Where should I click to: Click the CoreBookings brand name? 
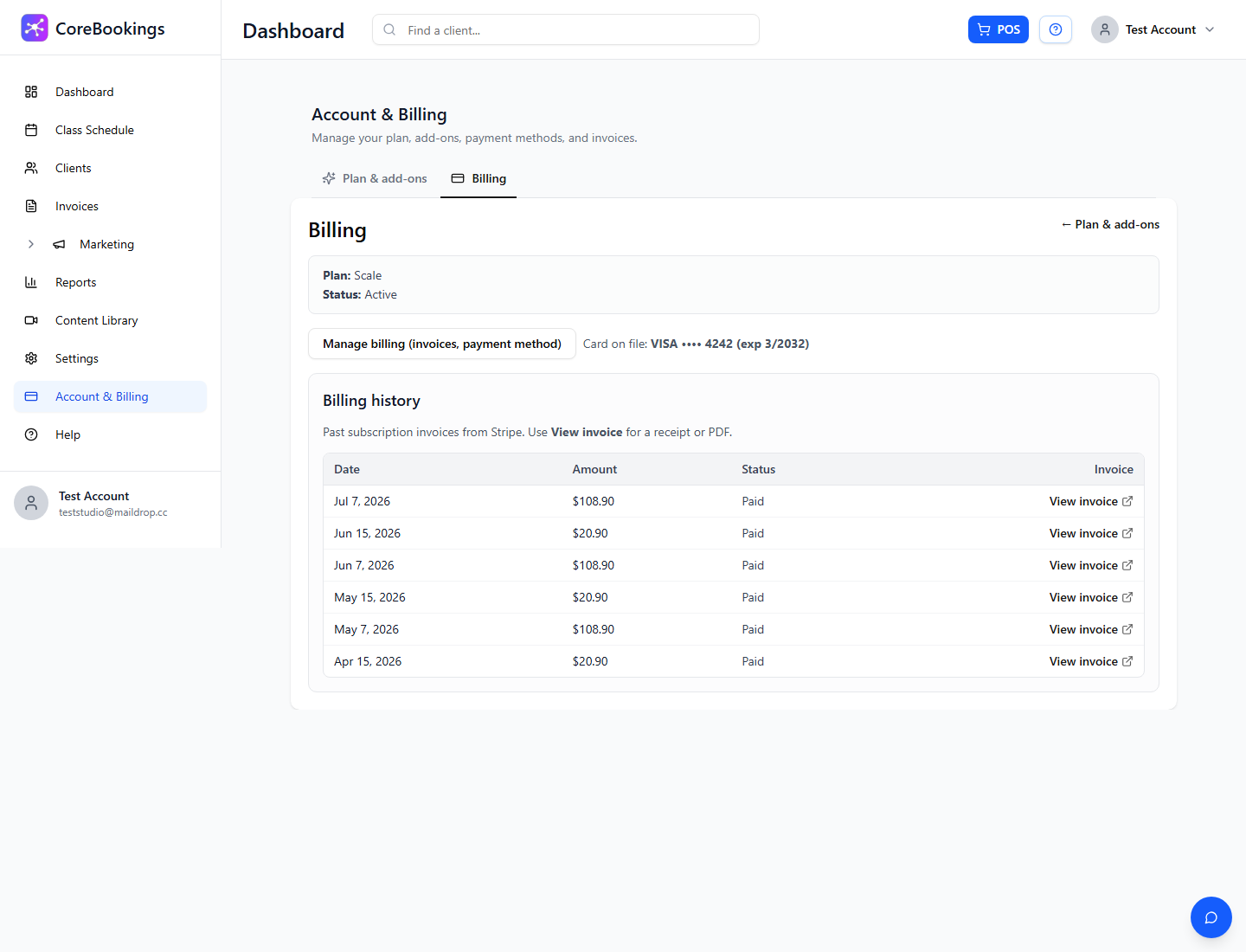pyautogui.click(x=110, y=29)
